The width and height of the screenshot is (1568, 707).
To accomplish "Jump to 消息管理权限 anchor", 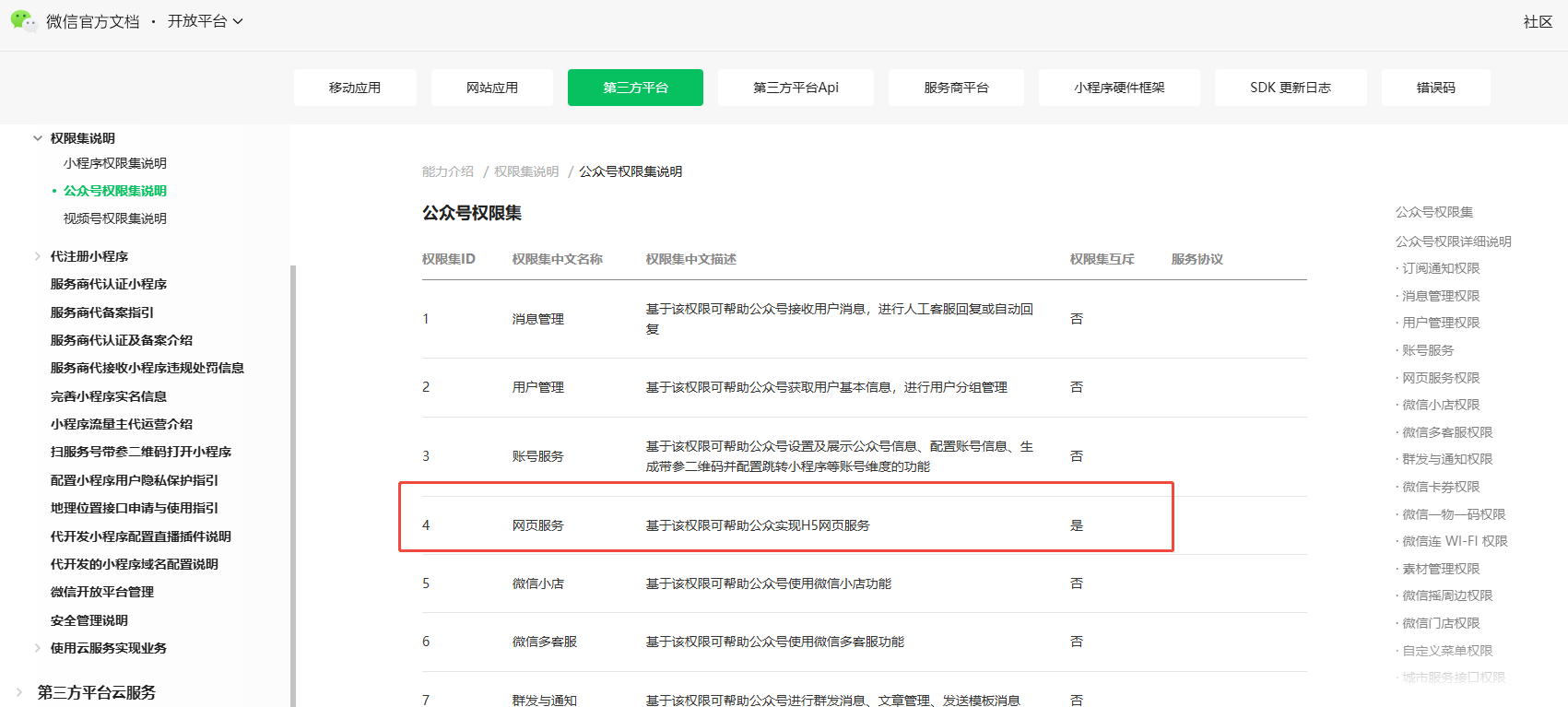I will point(1441,296).
